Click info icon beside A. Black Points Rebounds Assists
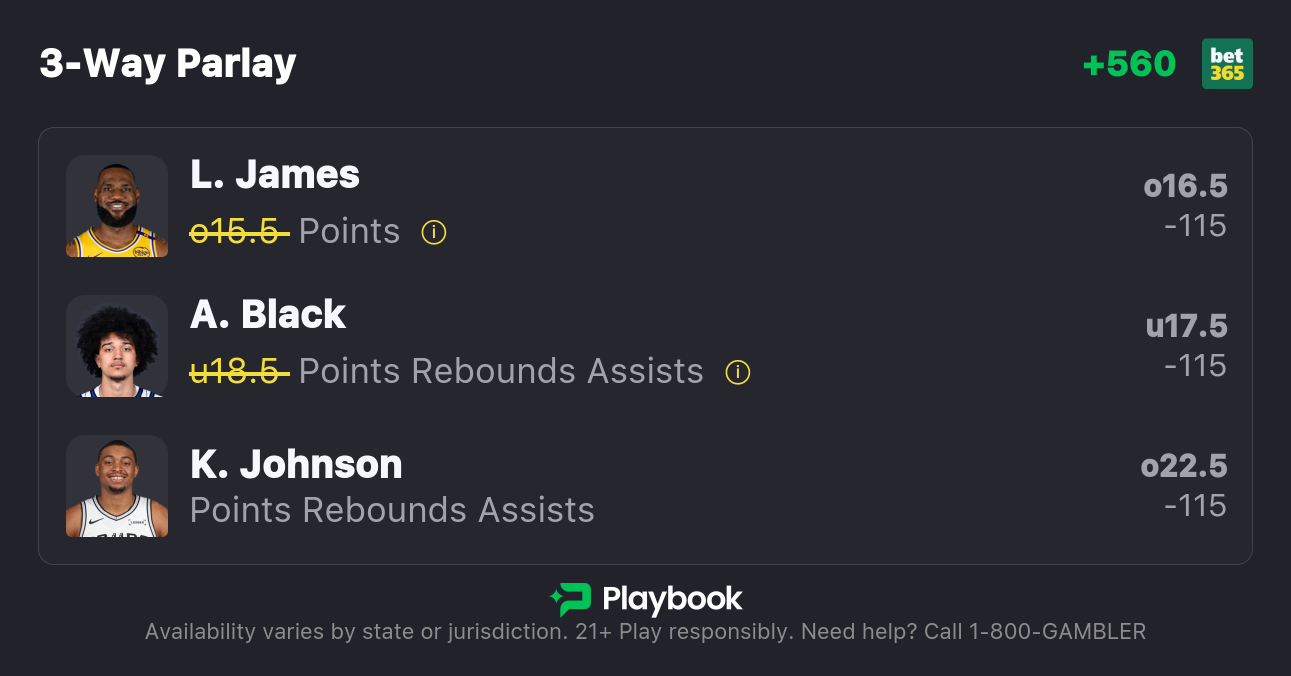1291x676 pixels. 737,372
